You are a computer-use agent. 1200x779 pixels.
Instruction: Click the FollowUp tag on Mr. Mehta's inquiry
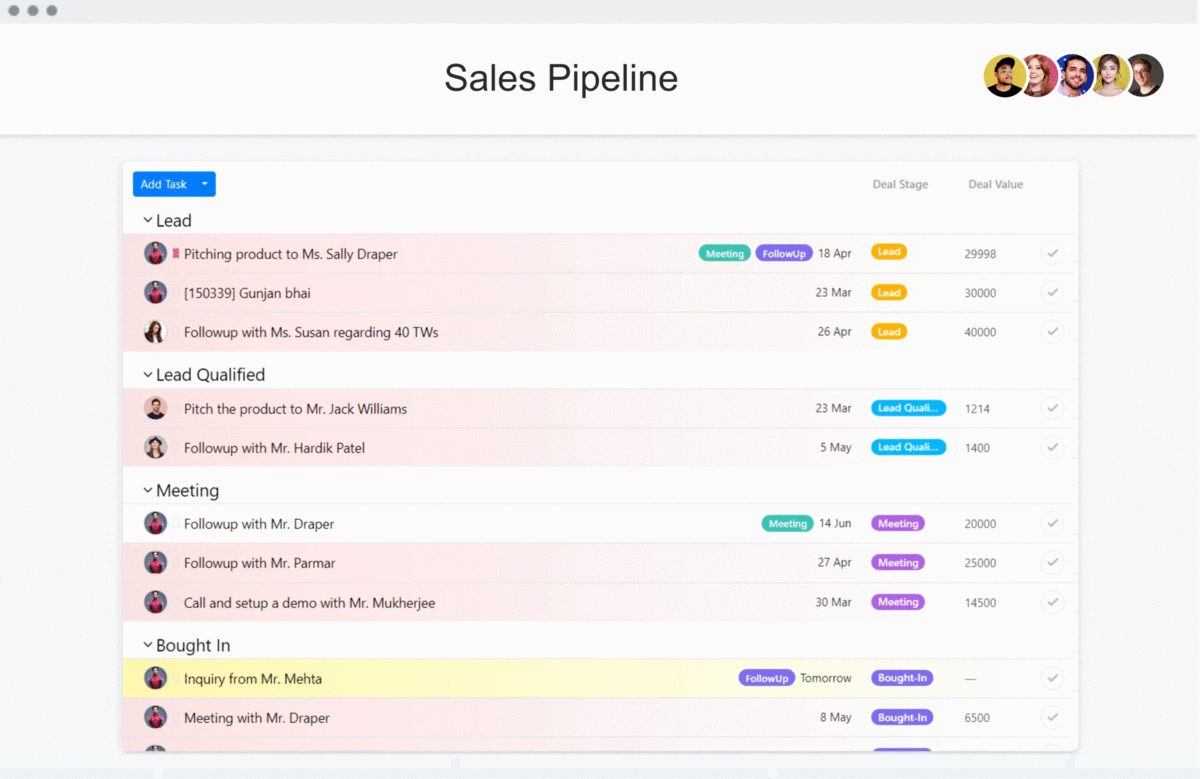point(766,677)
